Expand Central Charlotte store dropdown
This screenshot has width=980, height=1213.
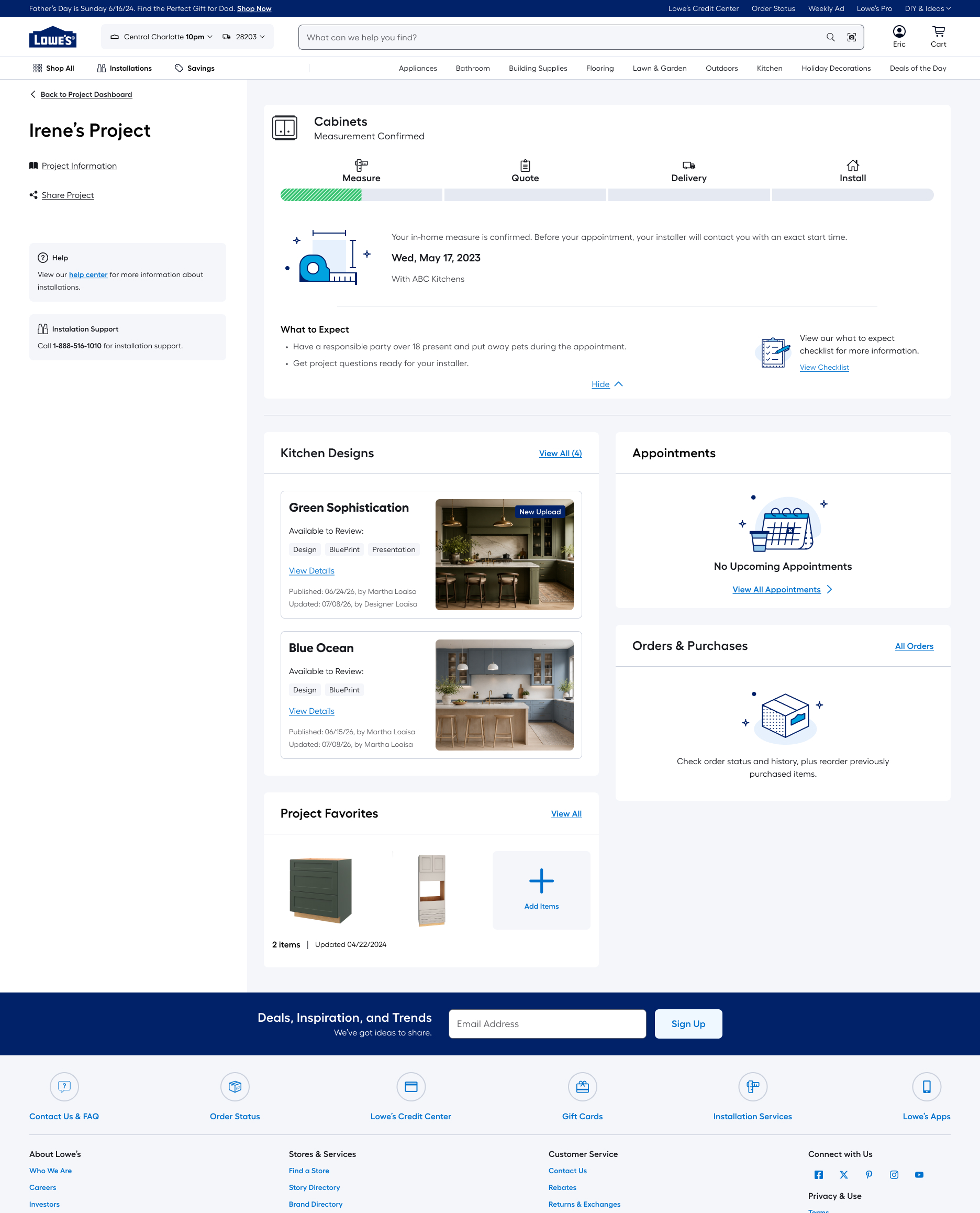pyautogui.click(x=161, y=37)
